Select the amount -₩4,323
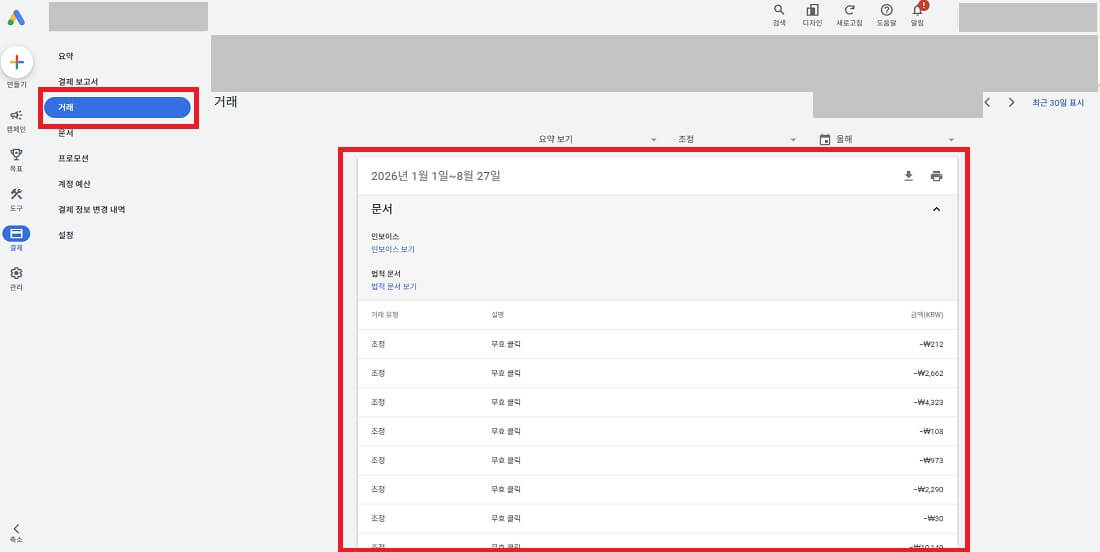This screenshot has height=552, width=1100. click(928, 402)
